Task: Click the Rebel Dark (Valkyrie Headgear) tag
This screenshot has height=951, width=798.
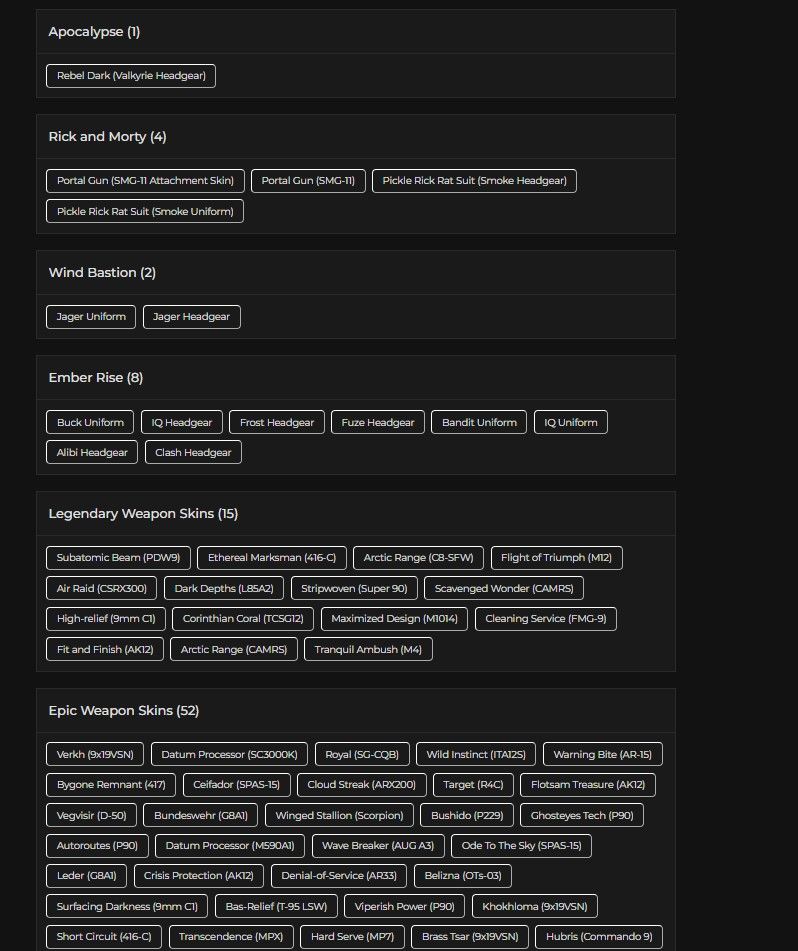Action: click(130, 76)
